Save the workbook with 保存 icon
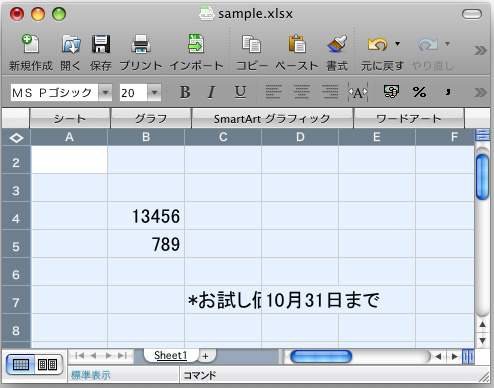This screenshot has width=494, height=388. [x=101, y=44]
